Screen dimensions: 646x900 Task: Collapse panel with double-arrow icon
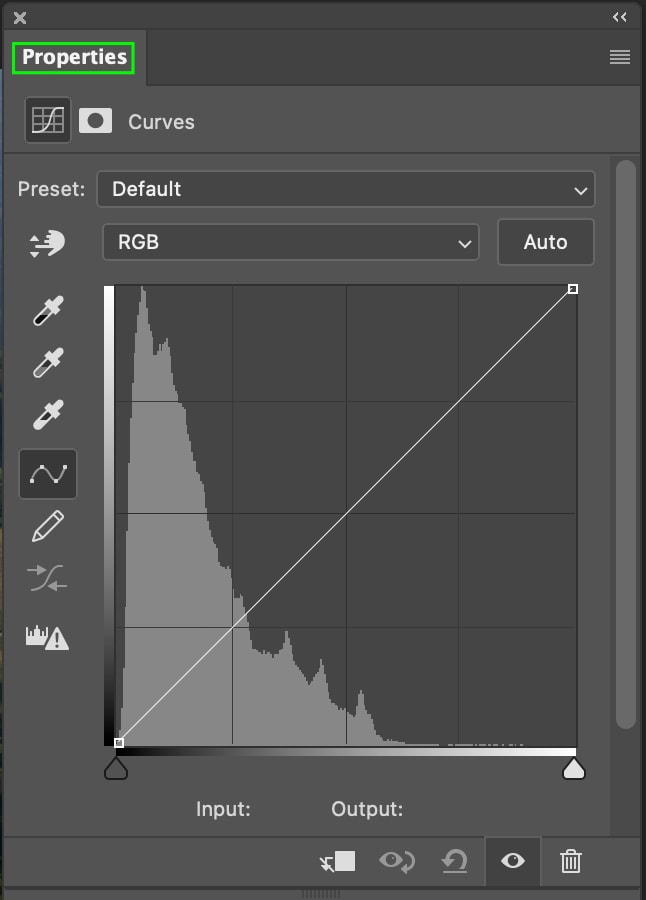[620, 17]
